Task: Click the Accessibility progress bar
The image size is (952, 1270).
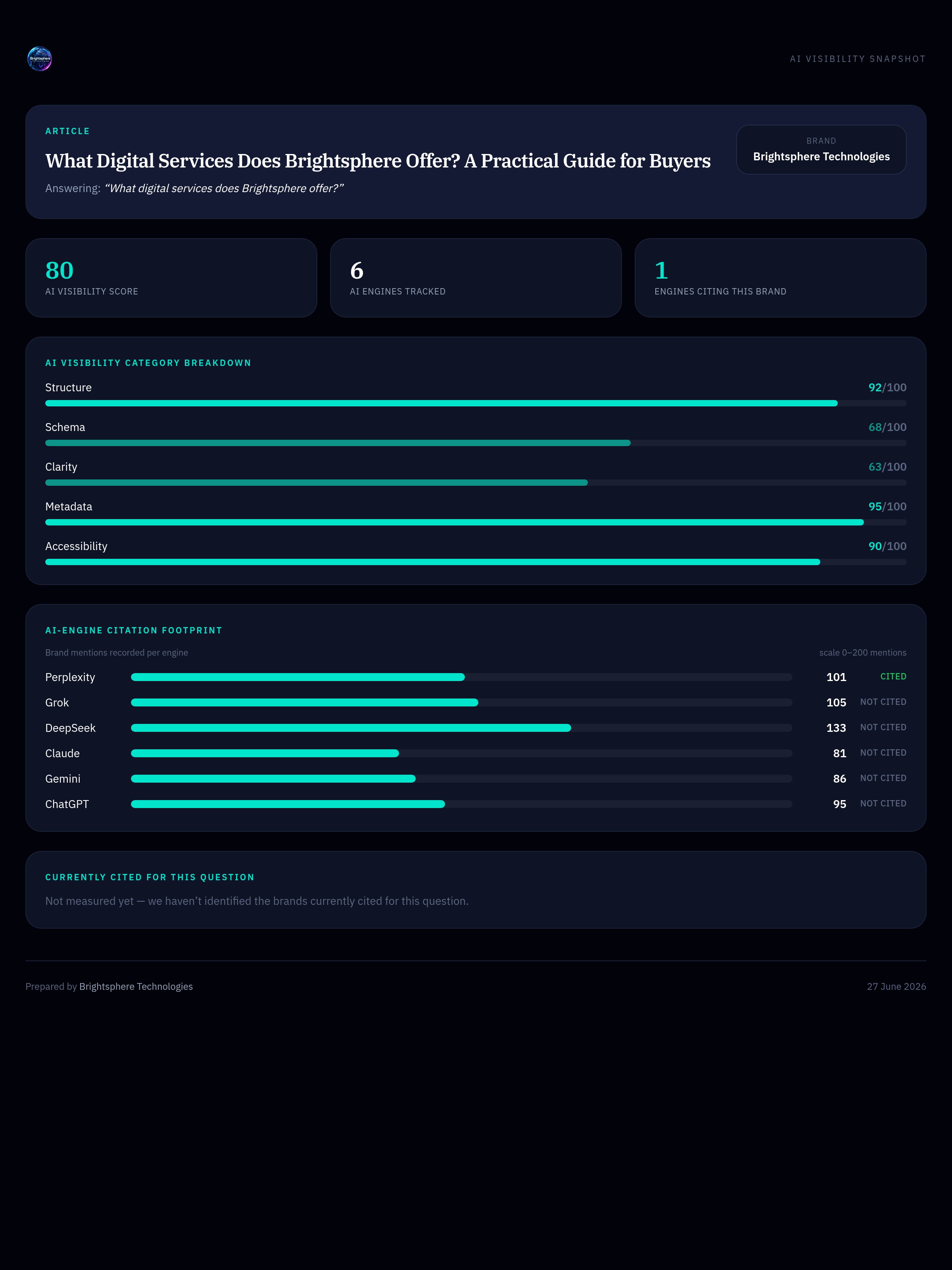Action: click(476, 562)
